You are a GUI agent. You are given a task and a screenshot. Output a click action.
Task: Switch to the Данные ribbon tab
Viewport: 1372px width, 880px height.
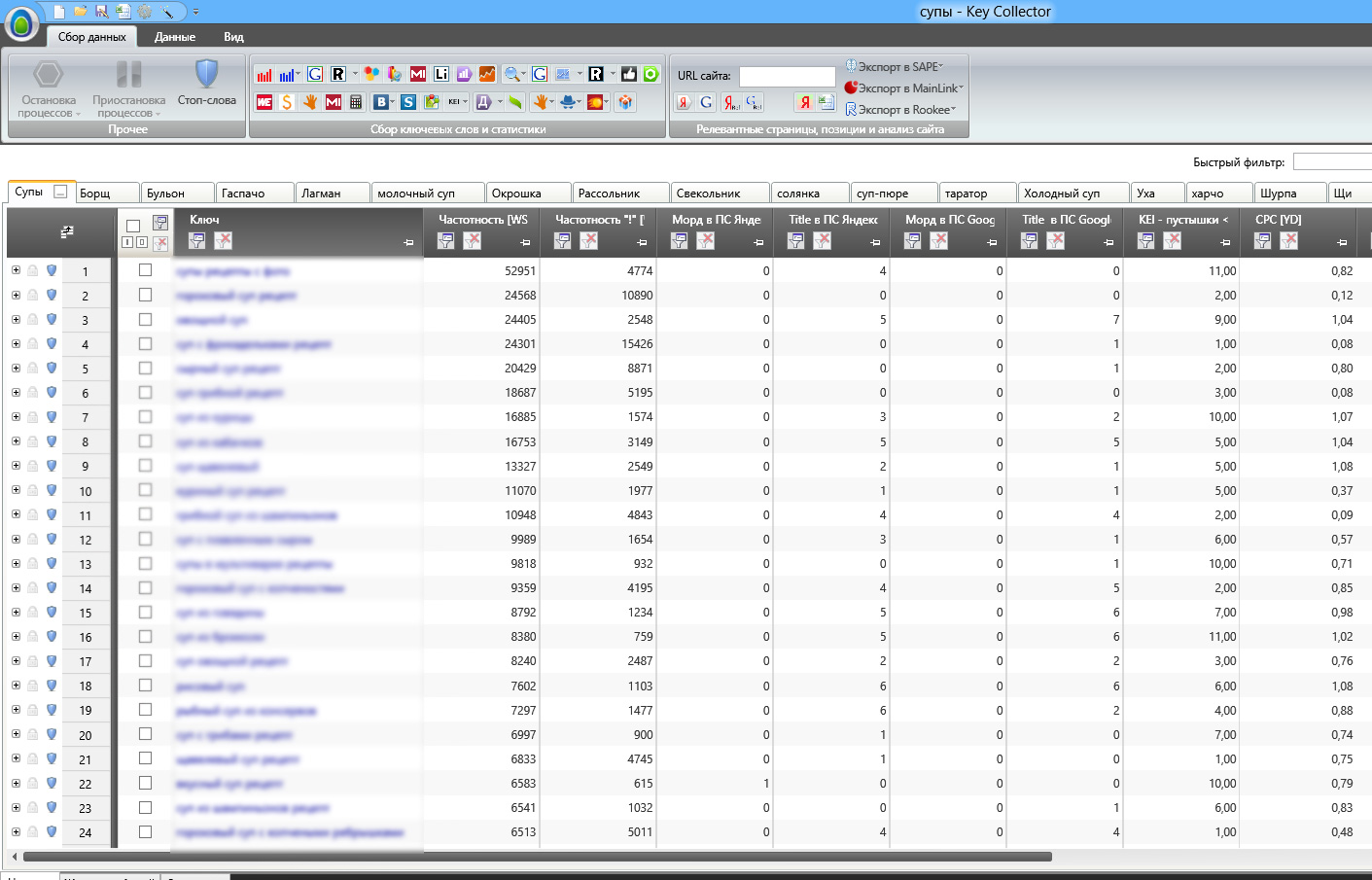coord(175,37)
